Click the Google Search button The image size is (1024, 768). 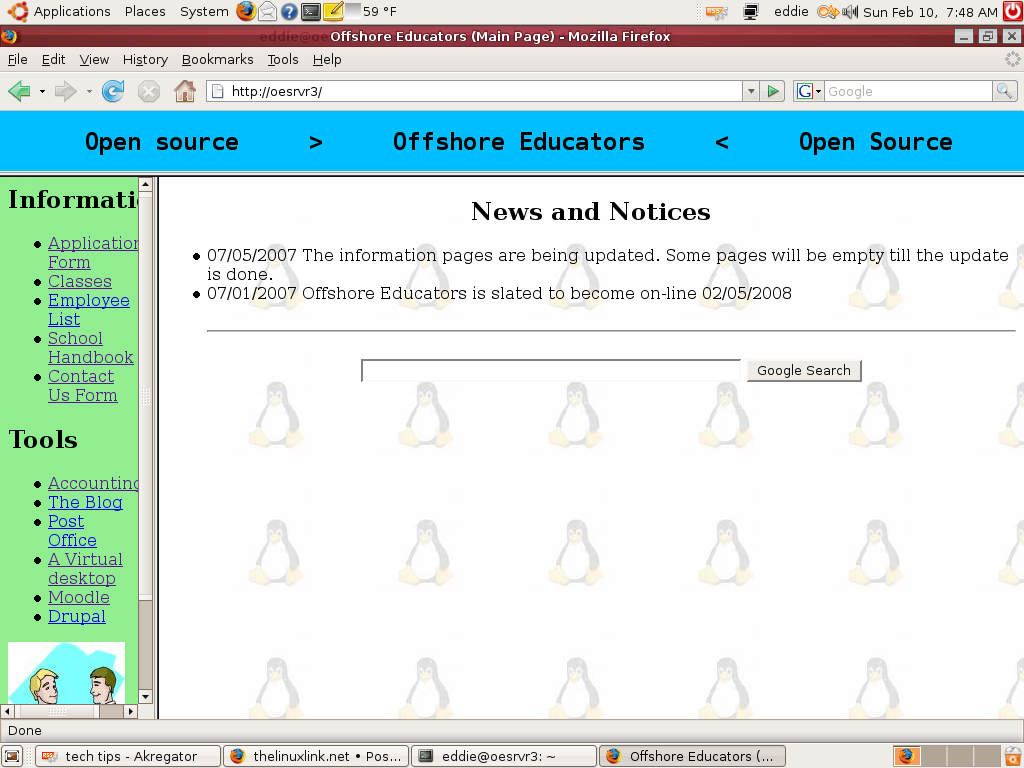tap(804, 370)
